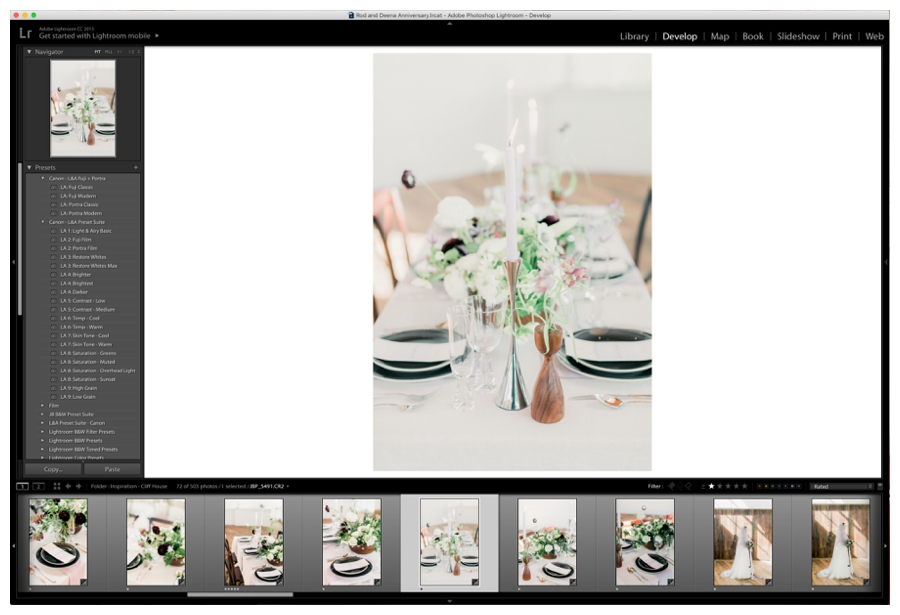Collapse Canon - L&A Fuji + Portra folder
Viewport: 900px width, 615px height.
(x=42, y=179)
